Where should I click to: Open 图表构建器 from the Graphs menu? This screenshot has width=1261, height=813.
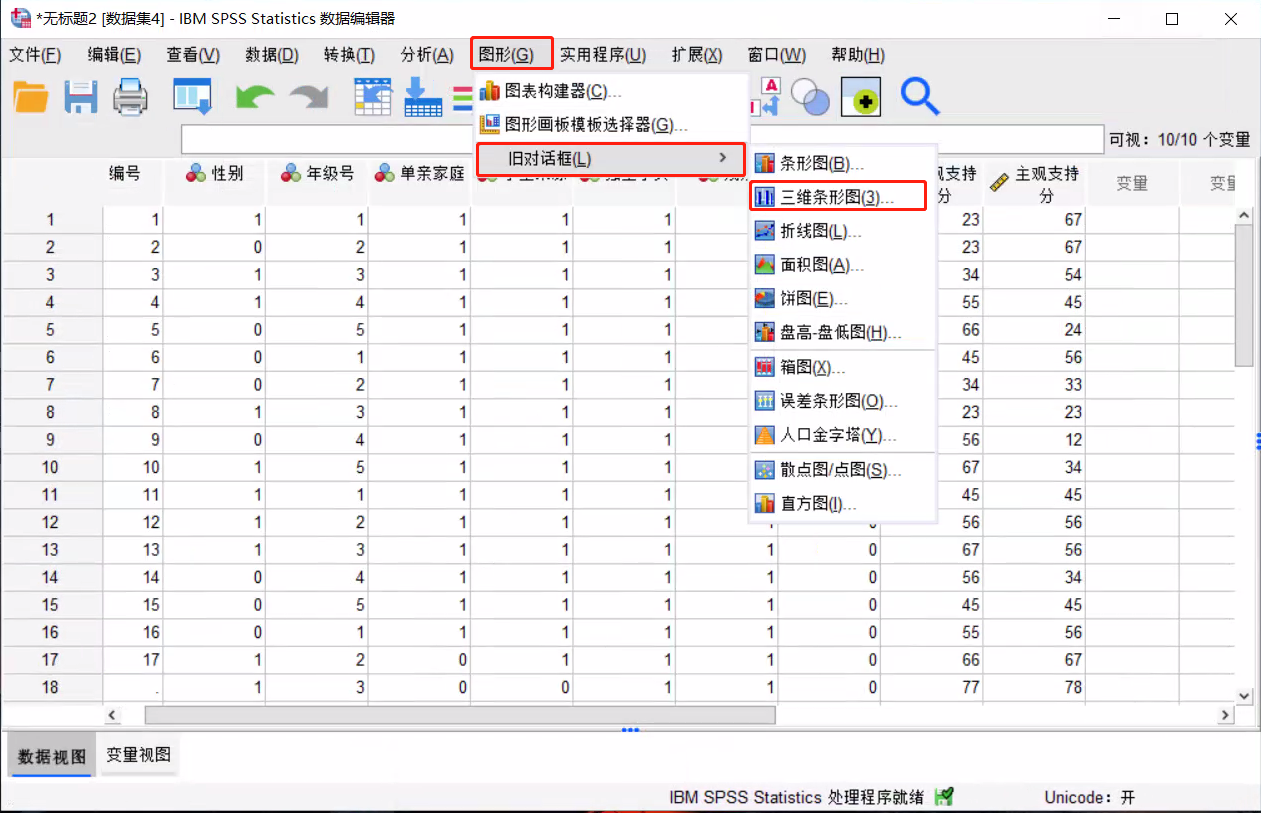point(555,90)
